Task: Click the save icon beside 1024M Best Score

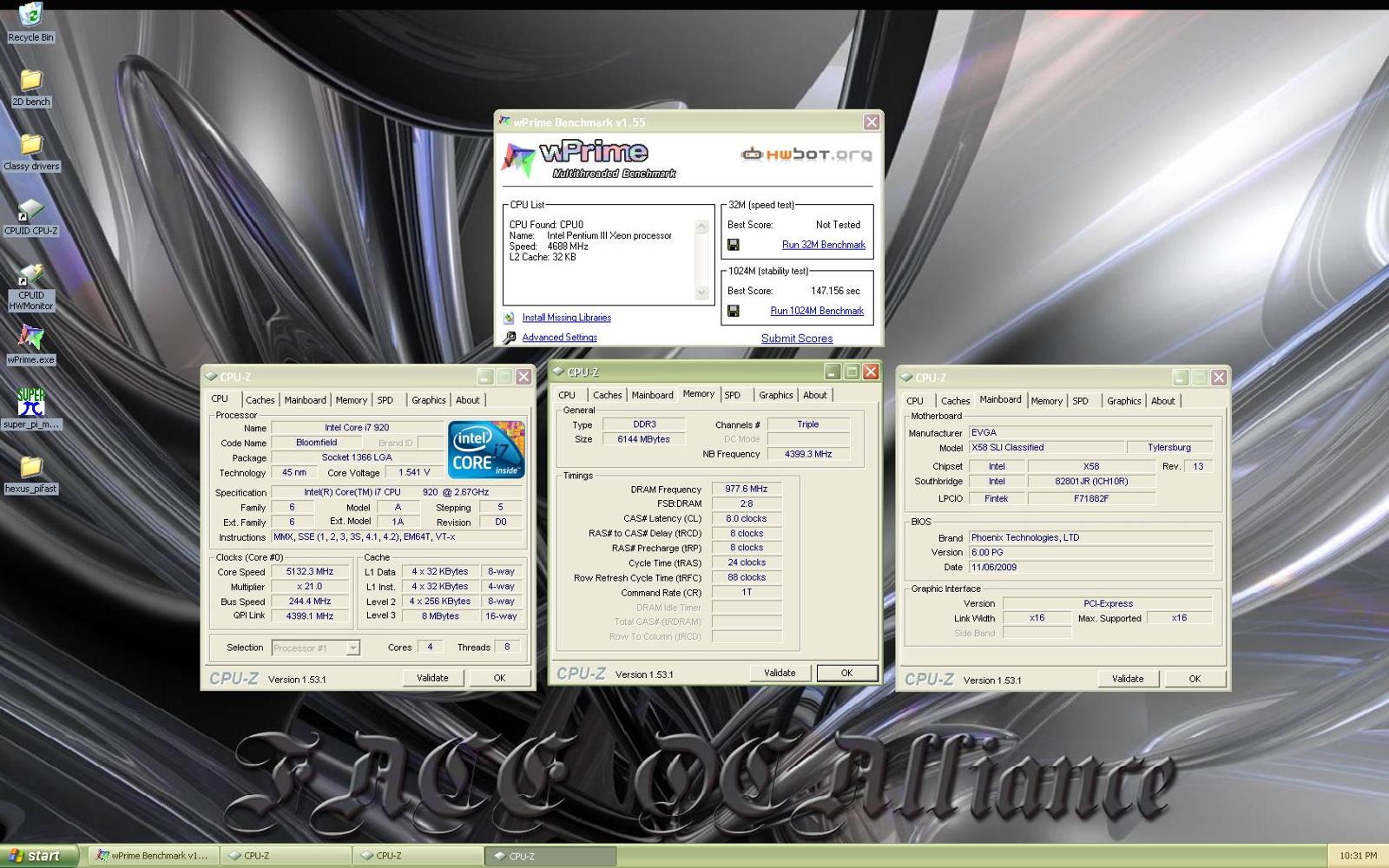Action: [x=734, y=311]
